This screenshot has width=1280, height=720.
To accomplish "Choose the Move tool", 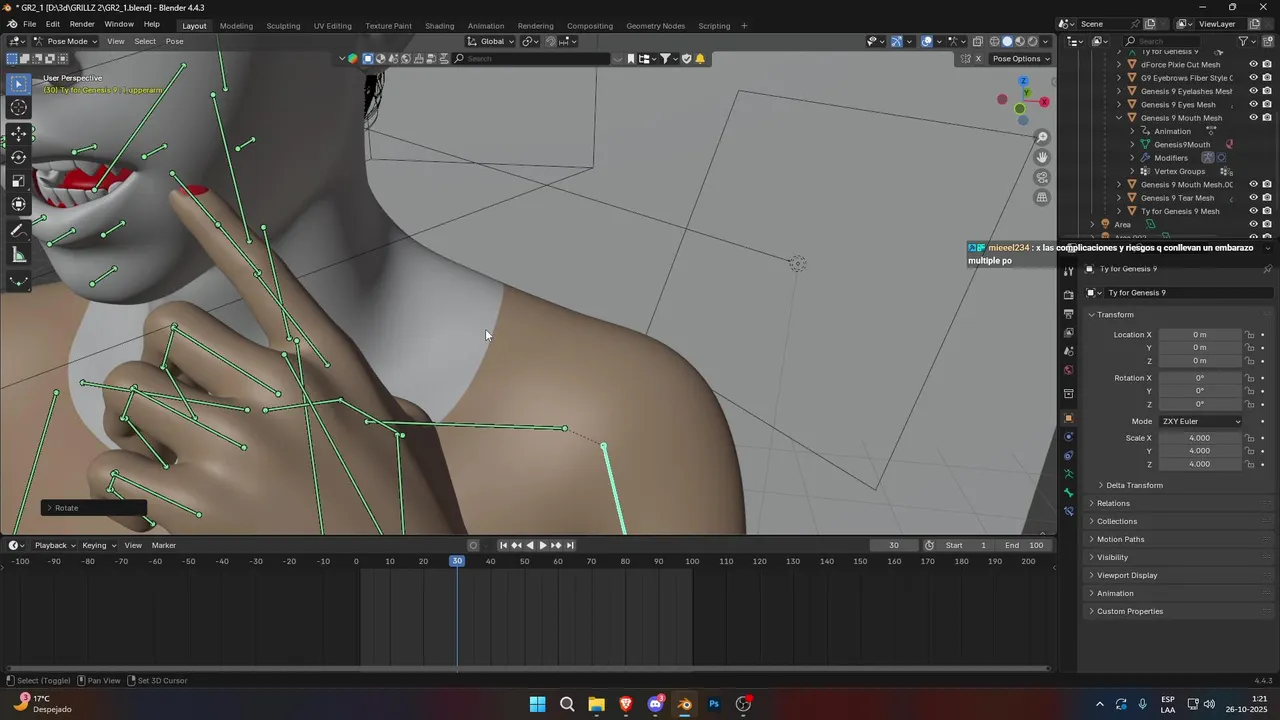I will coord(19,134).
